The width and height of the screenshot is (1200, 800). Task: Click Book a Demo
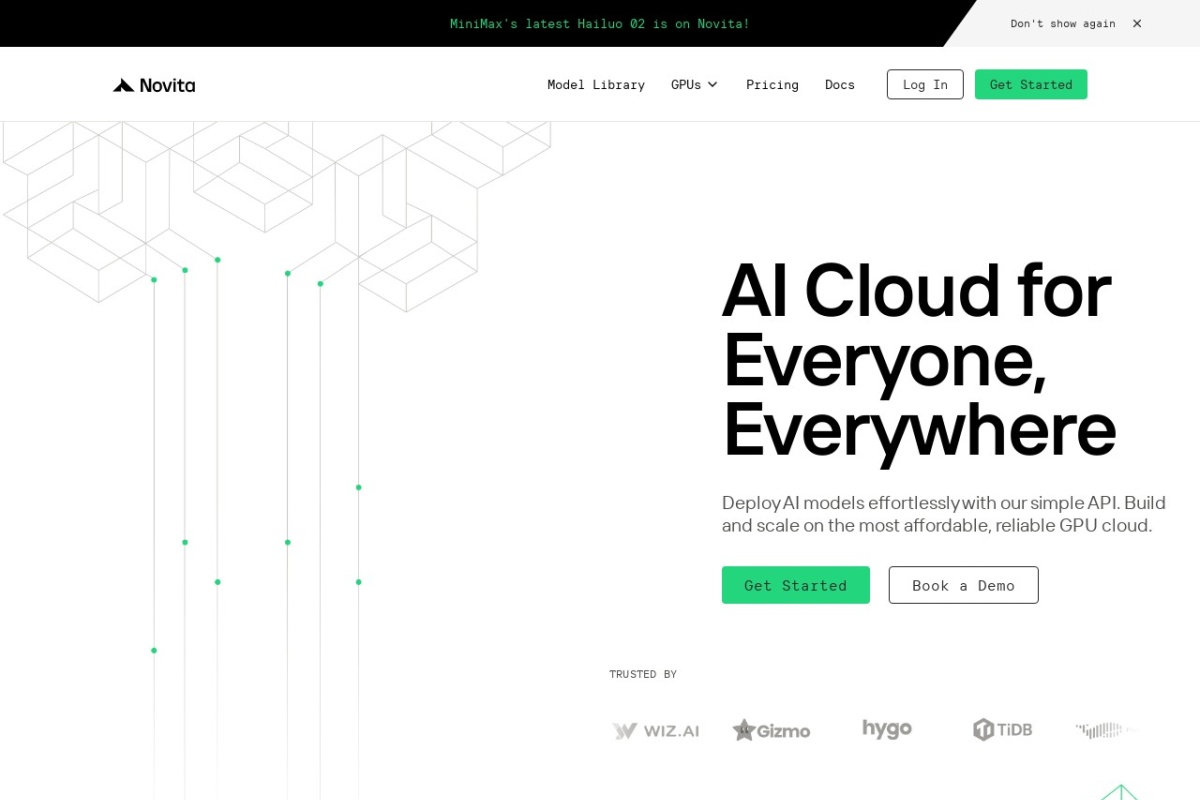(x=963, y=585)
